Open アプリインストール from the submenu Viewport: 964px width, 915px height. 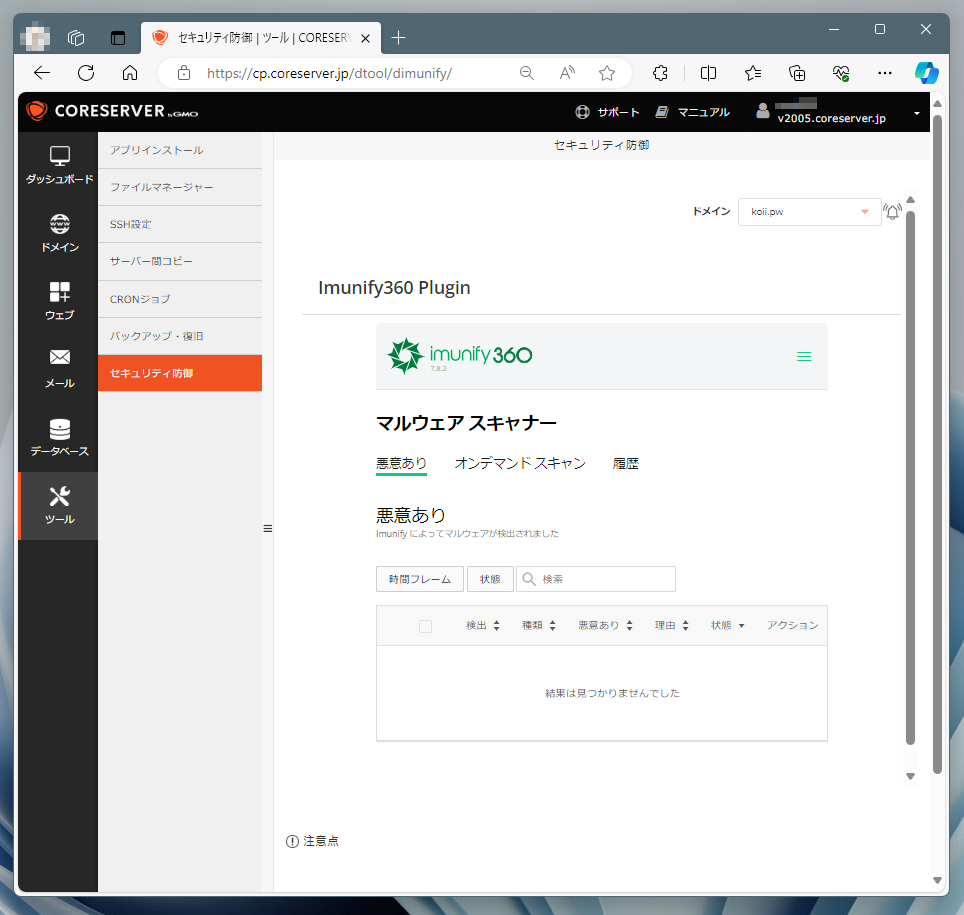180,151
